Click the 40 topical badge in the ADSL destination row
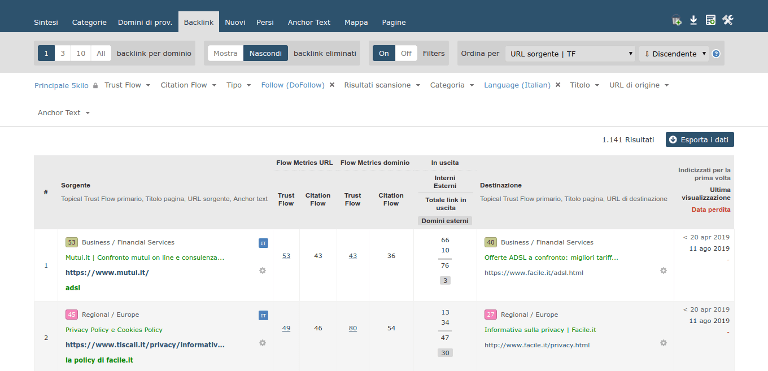This screenshot has width=768, height=371. (x=491, y=242)
